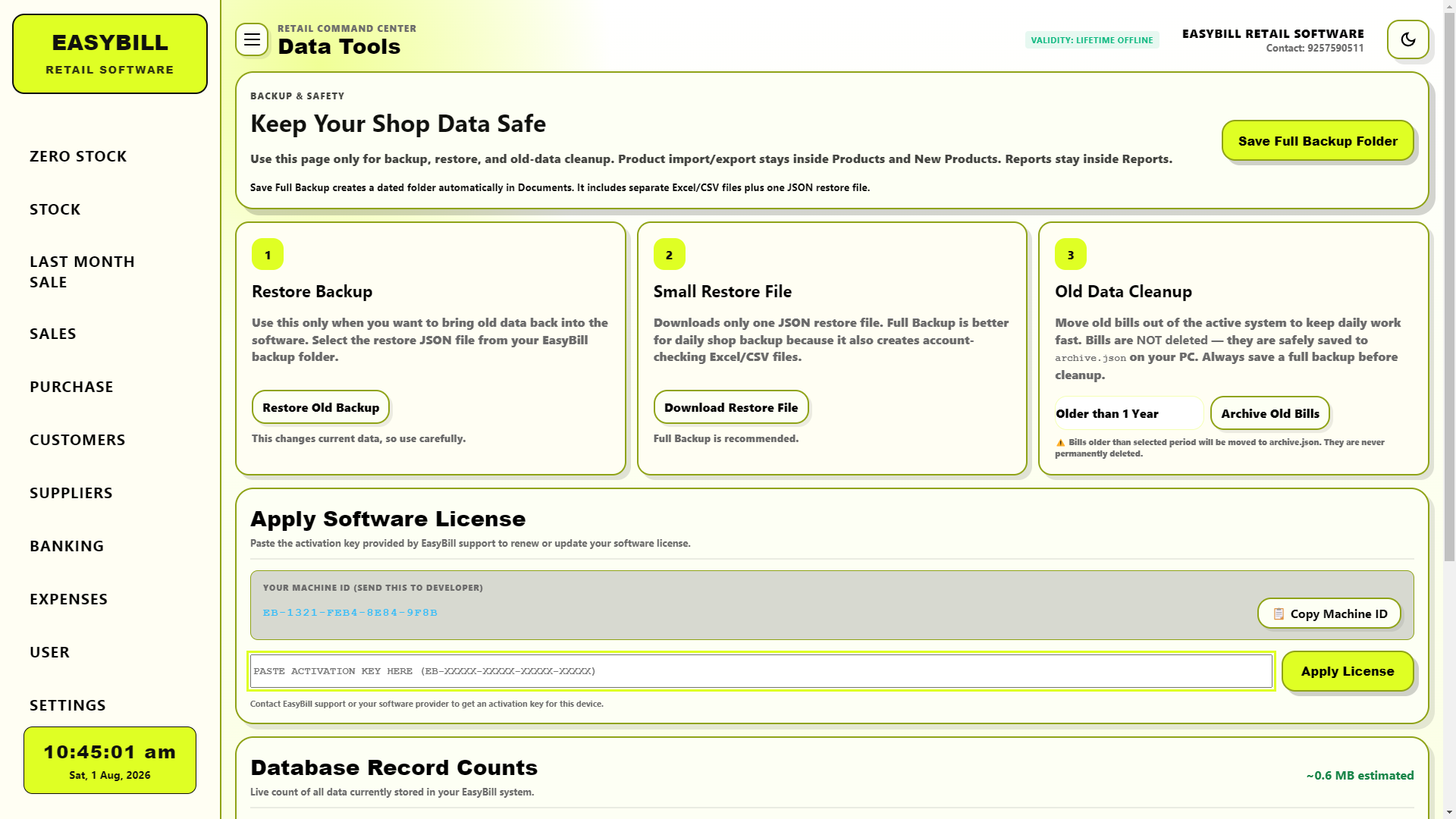Navigate to Sales section
This screenshot has height=819, width=1456.
coord(52,334)
